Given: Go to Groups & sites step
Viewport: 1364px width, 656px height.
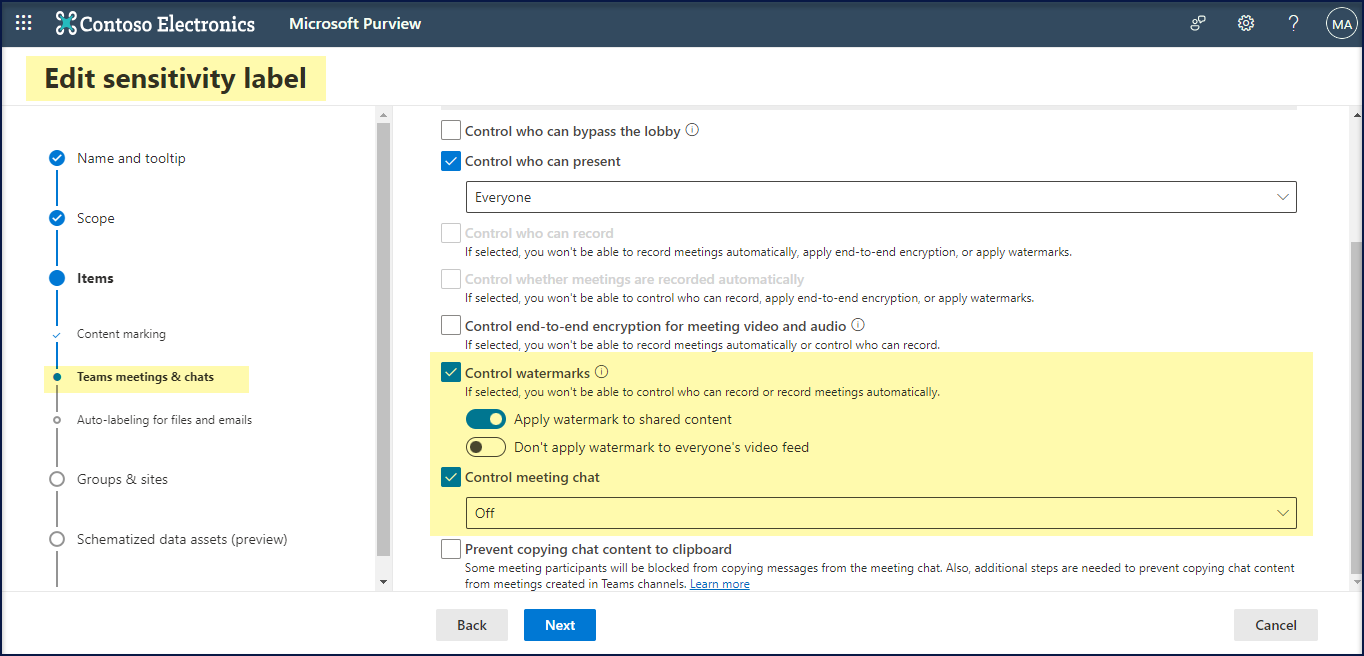Looking at the screenshot, I should [122, 479].
